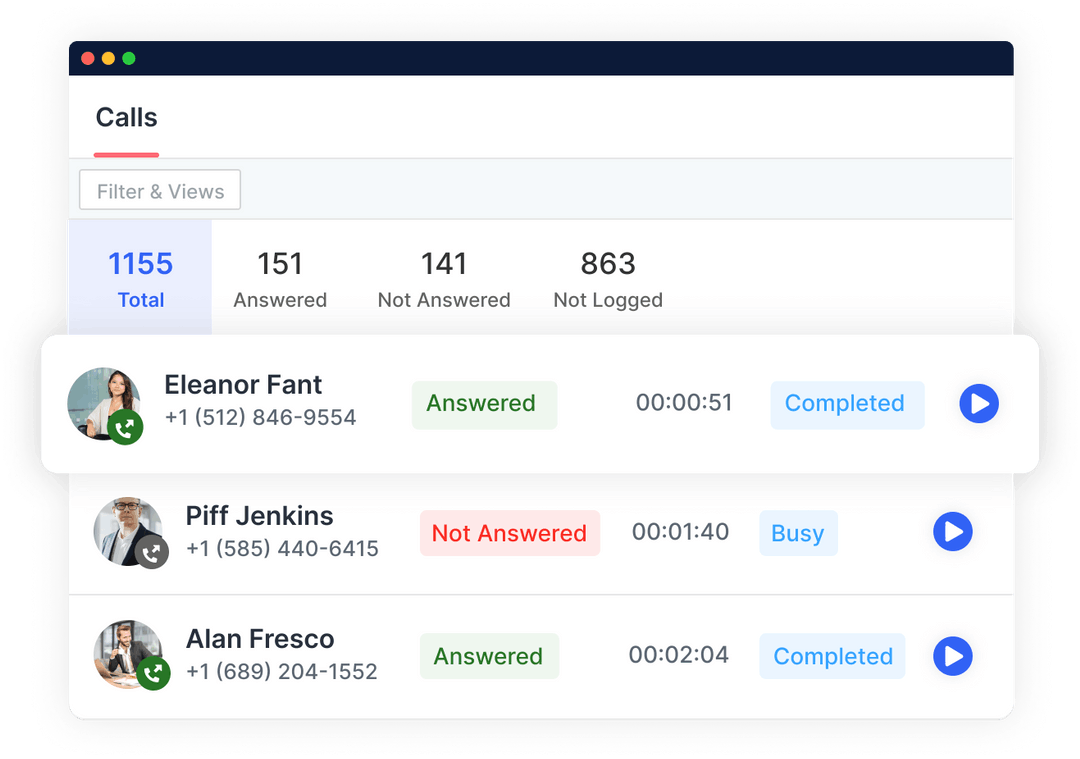Click the green window maximize dot
This screenshot has height=759, width=1080.
pyautogui.click(x=129, y=59)
